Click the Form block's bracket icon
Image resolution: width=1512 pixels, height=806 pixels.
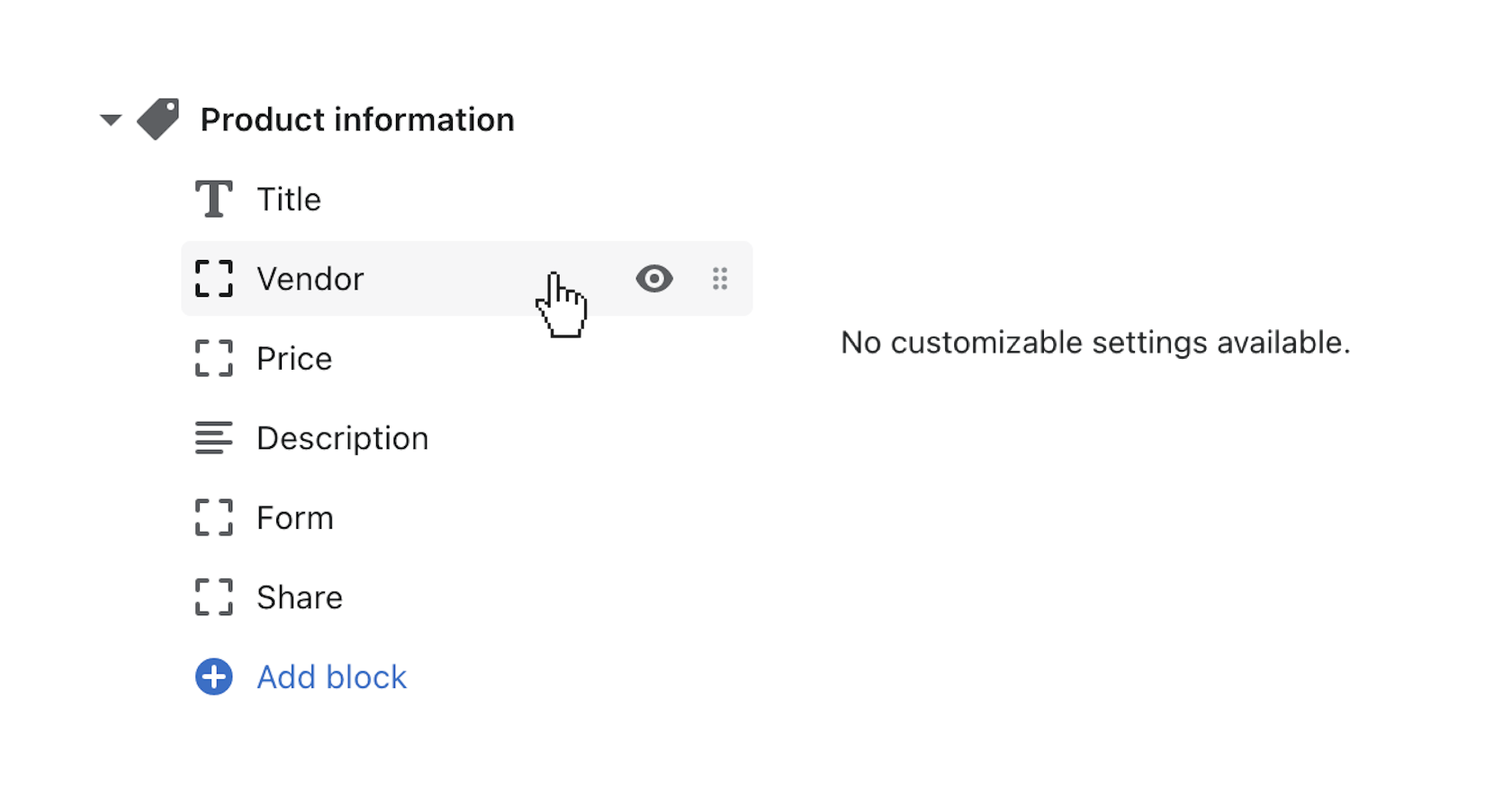pos(213,517)
